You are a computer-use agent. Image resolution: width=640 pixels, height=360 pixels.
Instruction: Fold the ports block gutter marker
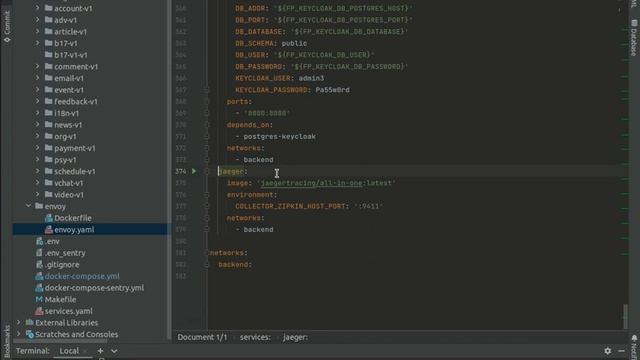pos(206,101)
